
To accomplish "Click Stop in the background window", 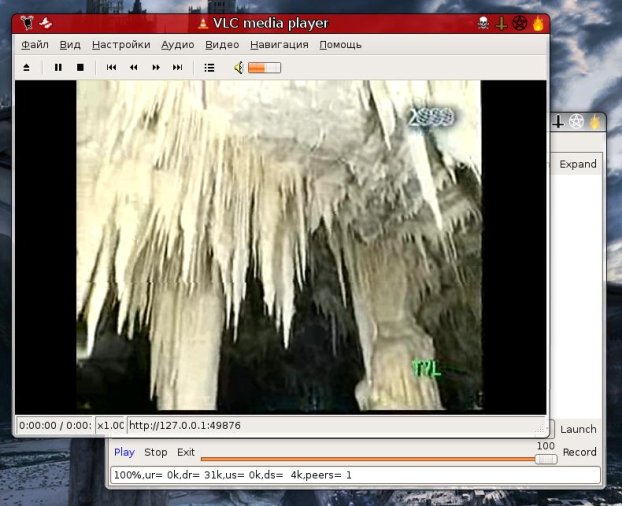I will coord(156,452).
